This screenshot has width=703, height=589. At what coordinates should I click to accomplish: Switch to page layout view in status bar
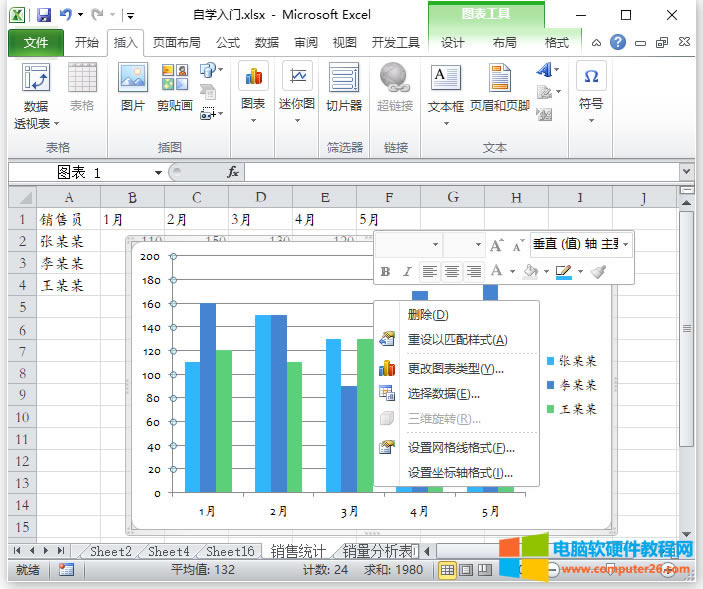tap(465, 569)
